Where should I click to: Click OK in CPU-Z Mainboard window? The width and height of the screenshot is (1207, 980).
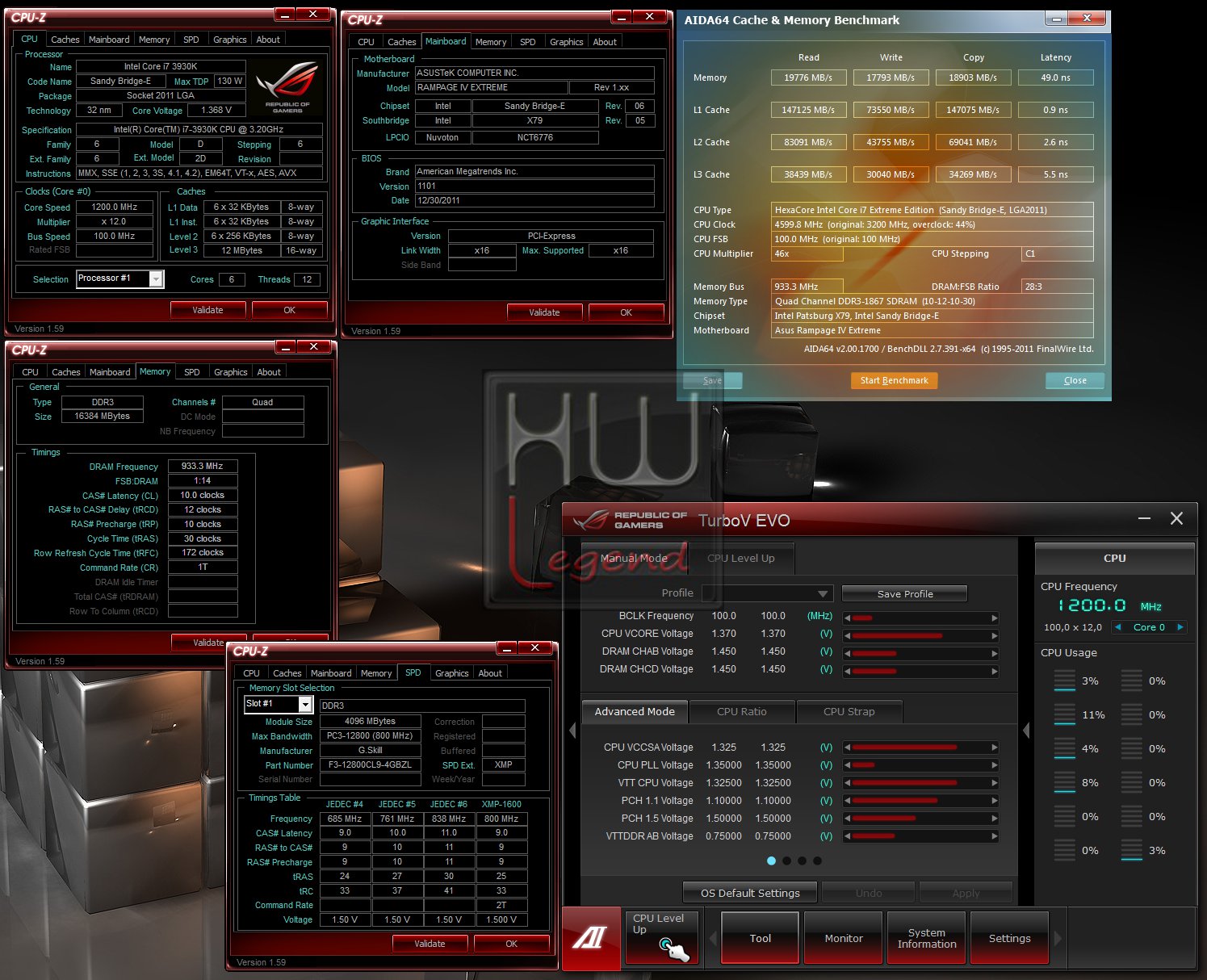tap(626, 312)
